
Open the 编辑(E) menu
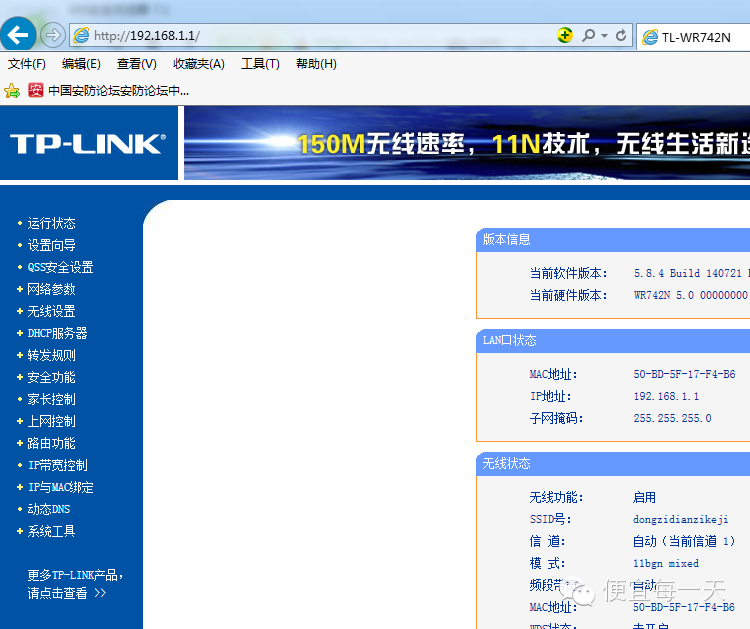(x=81, y=64)
